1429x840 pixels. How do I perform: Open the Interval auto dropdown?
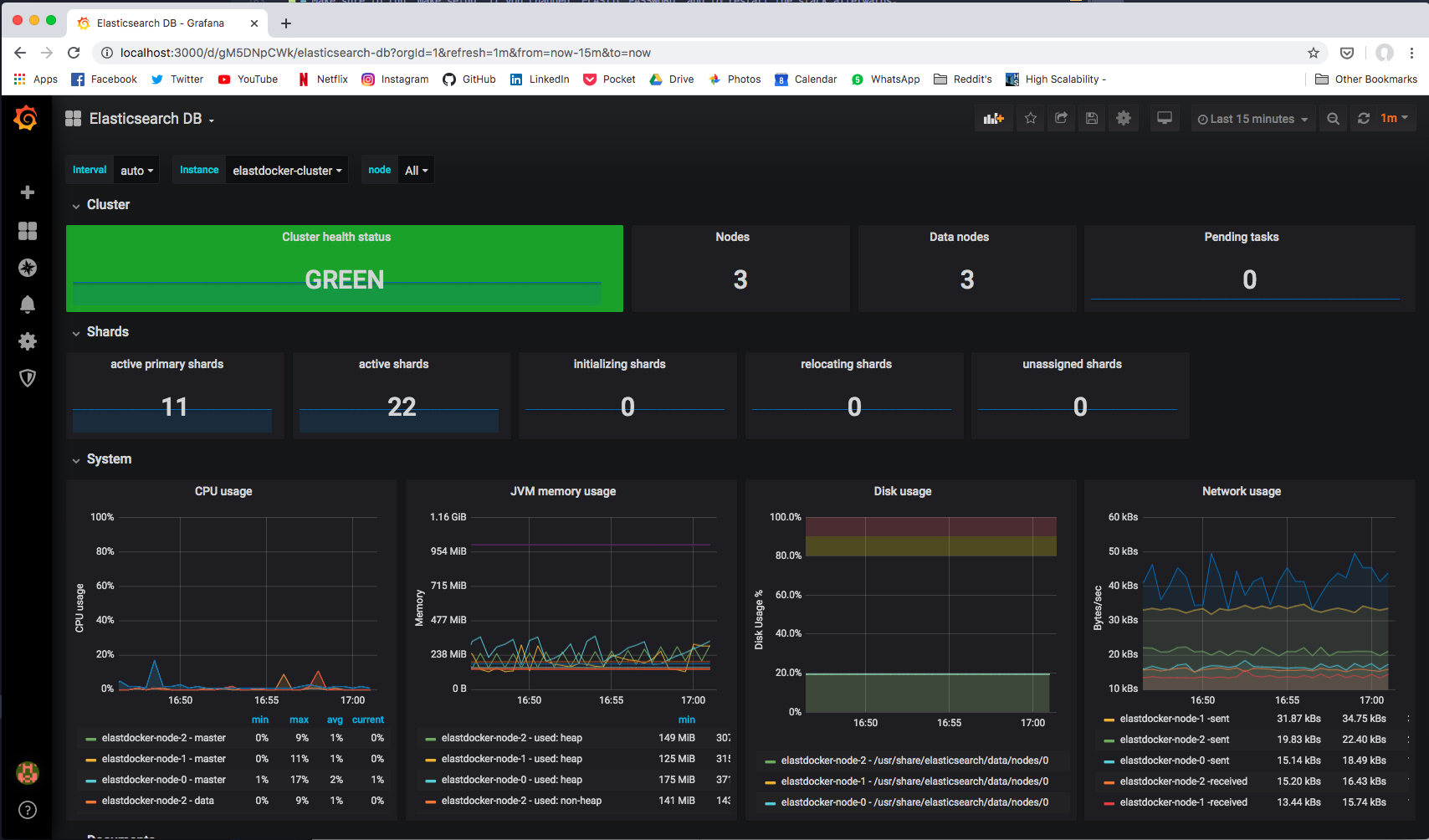click(x=137, y=171)
